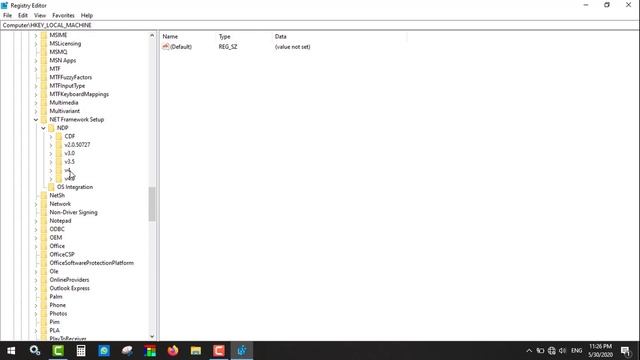This screenshot has width=640, height=360.
Task: Launch Calculator from the taskbar
Action: [81, 351]
